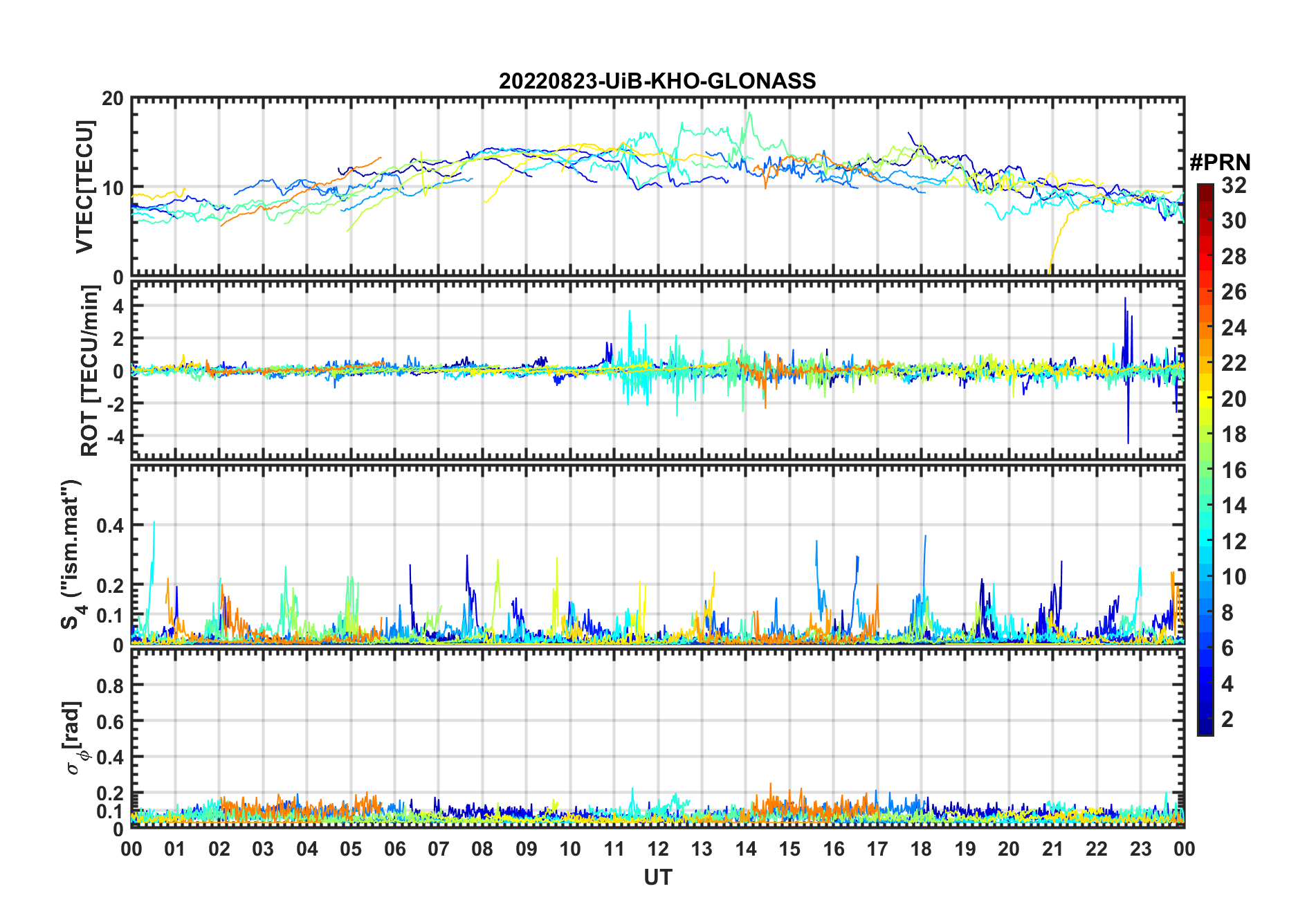The height and width of the screenshot is (920, 1316).
Task: Select x-axis hour label "22" on UT axis
Action: (1097, 849)
